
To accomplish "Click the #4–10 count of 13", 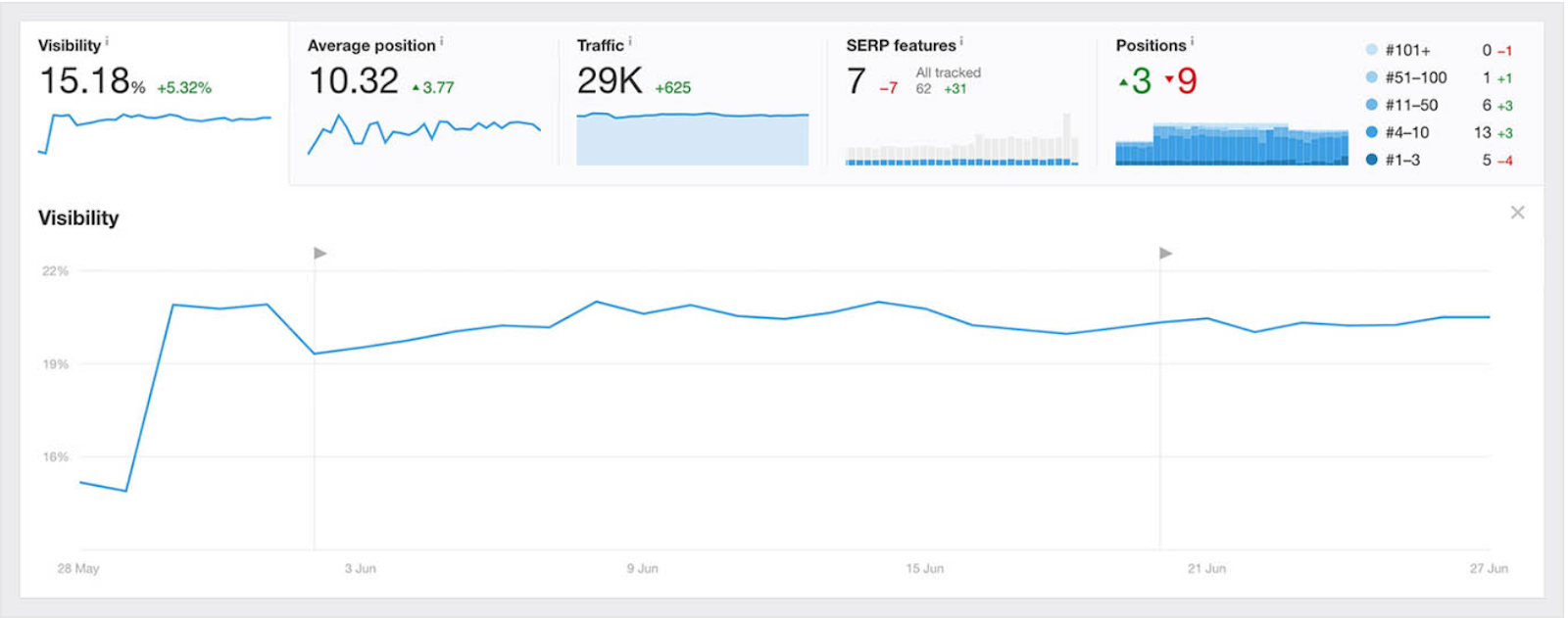I will pyautogui.click(x=1483, y=132).
